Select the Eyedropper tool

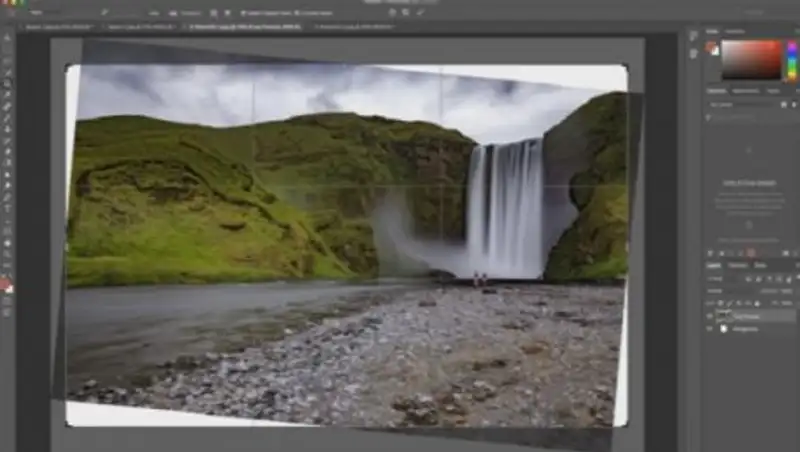[7, 95]
